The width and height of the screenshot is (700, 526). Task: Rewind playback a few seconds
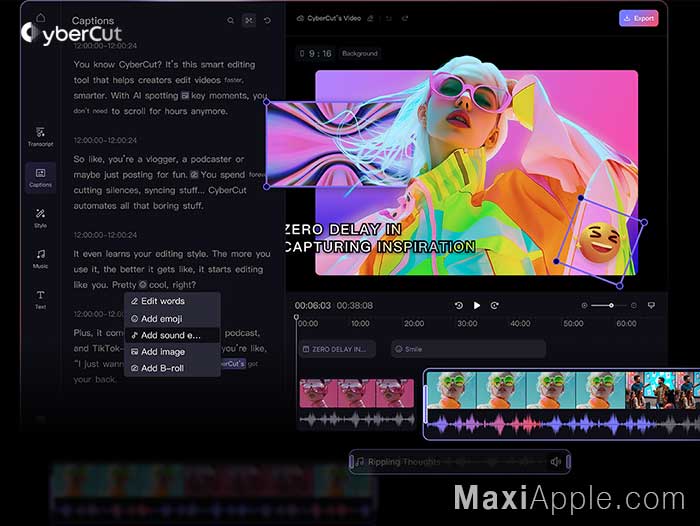click(x=458, y=305)
